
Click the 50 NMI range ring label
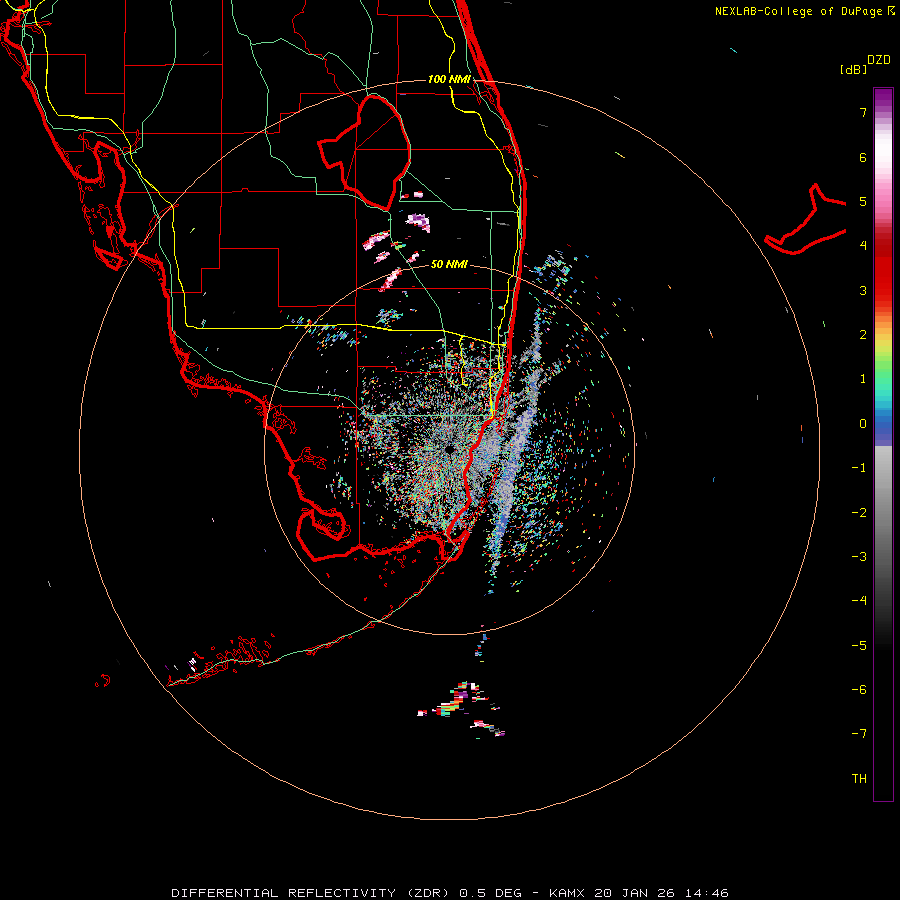[x=449, y=264]
